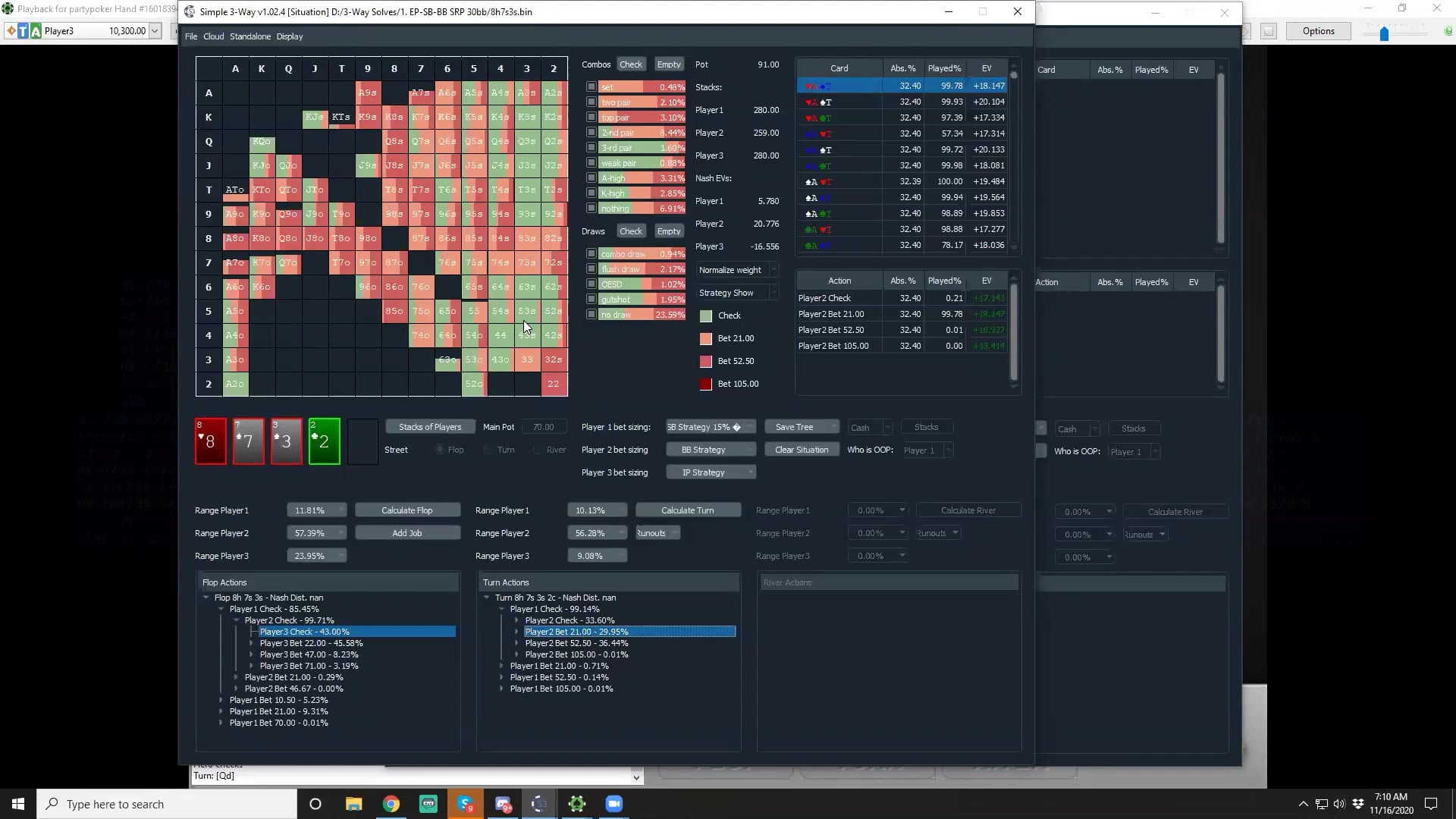Expand Player3 Bet 22.00 tree node

[252, 643]
